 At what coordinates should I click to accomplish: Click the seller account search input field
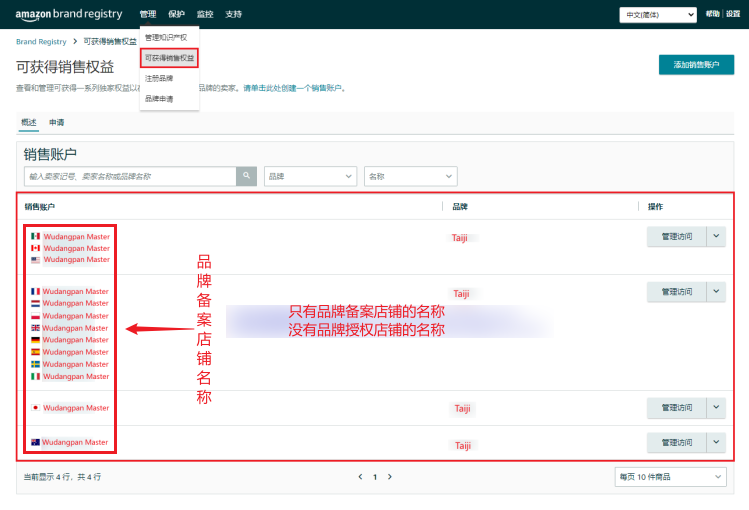130,176
